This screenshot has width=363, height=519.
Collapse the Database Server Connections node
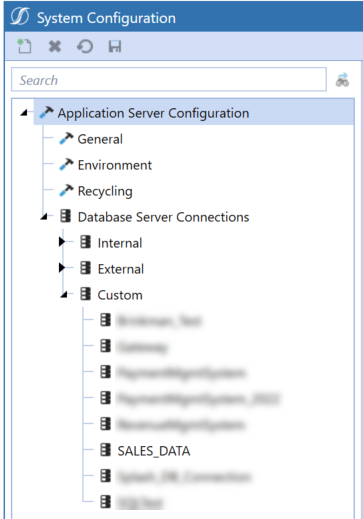tap(44, 217)
